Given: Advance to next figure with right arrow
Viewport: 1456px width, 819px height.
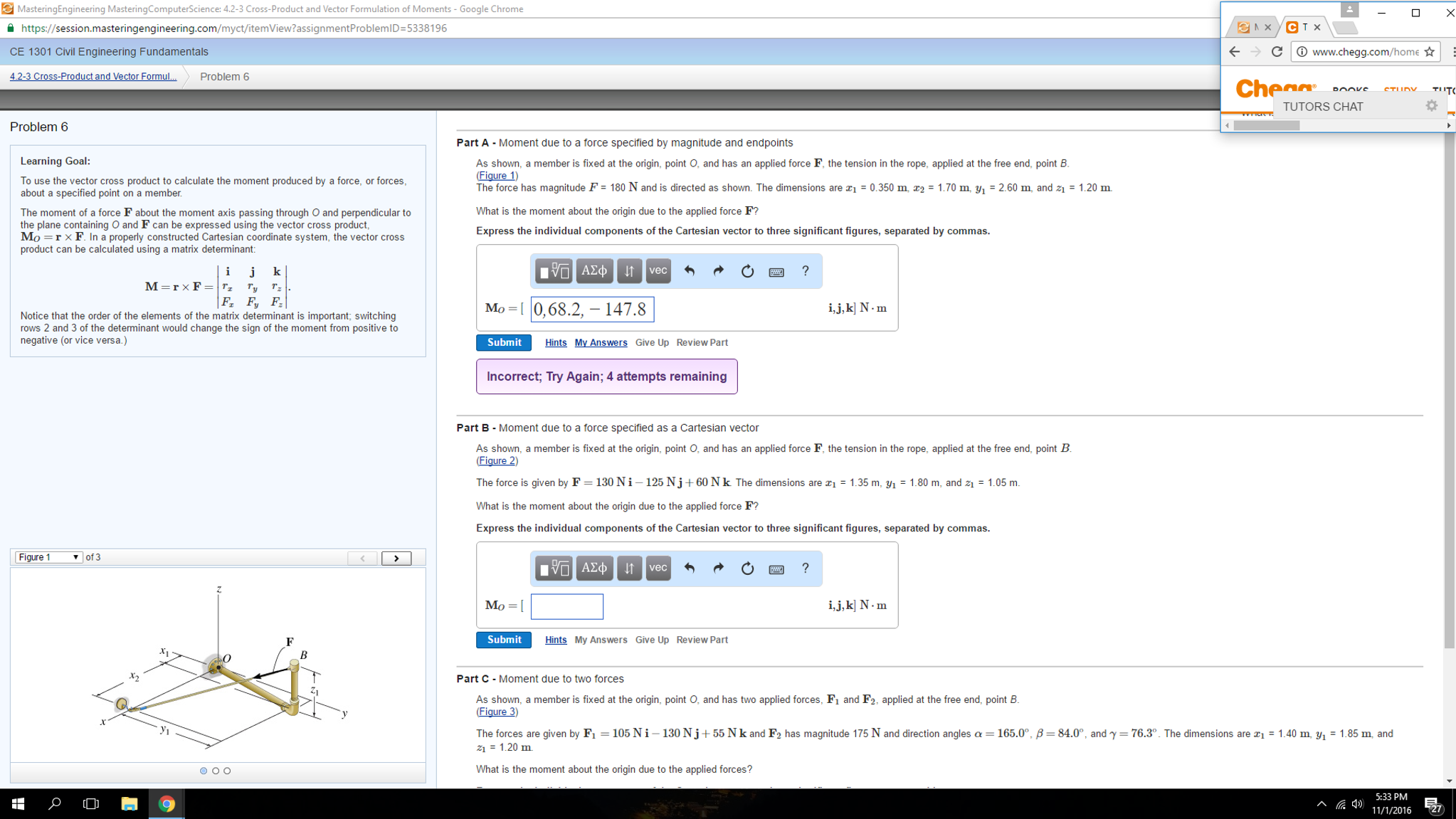Looking at the screenshot, I should coord(396,558).
